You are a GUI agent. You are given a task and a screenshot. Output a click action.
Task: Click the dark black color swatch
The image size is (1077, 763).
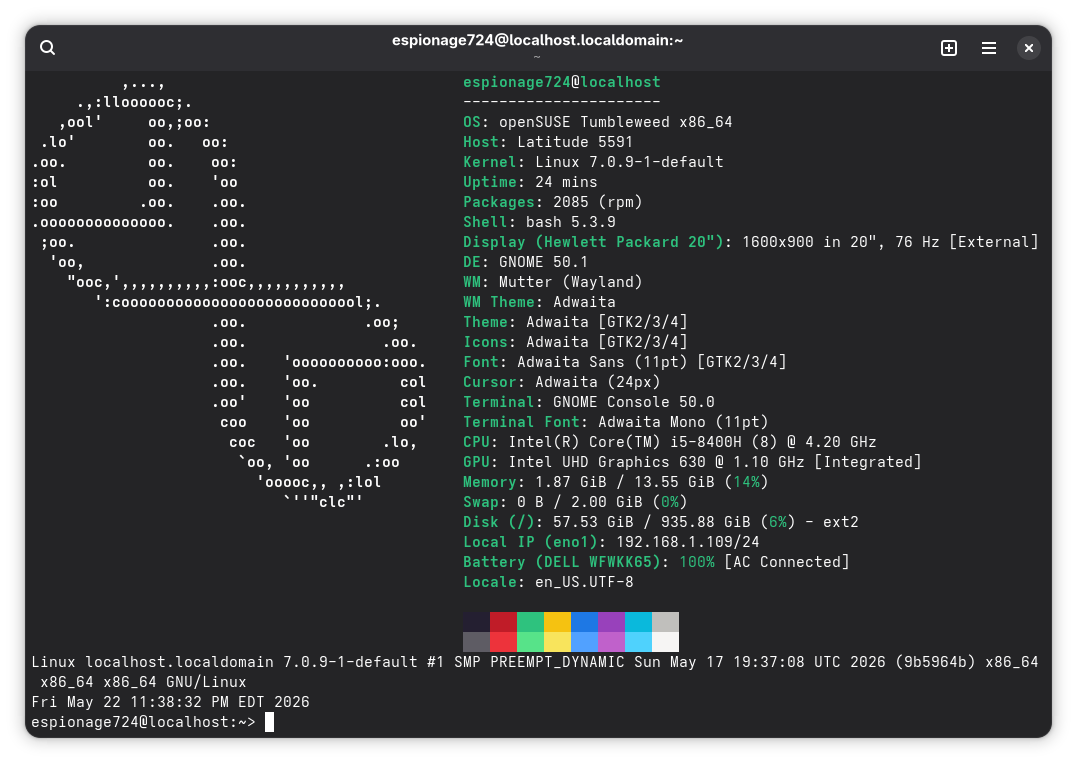[x=476, y=622]
